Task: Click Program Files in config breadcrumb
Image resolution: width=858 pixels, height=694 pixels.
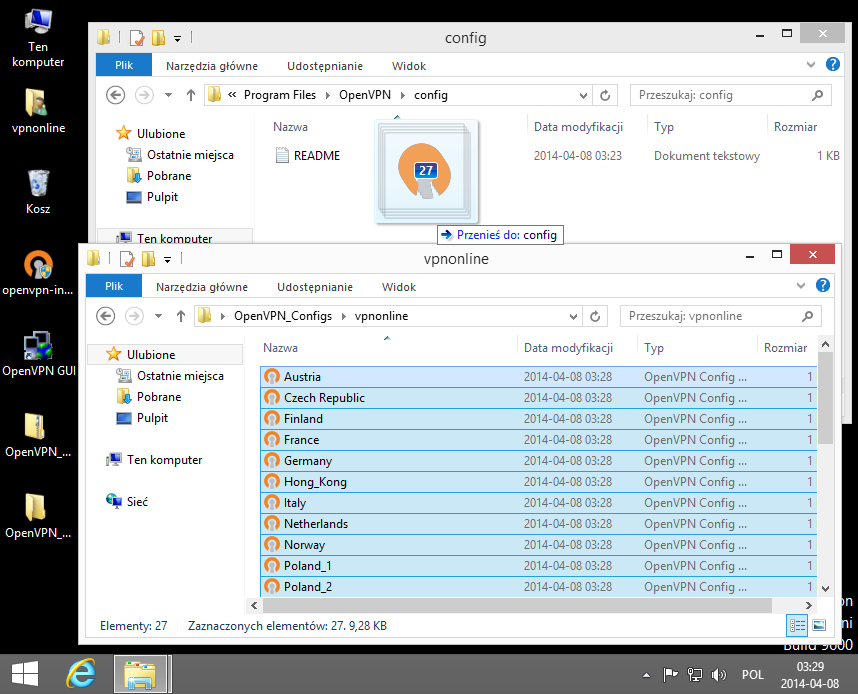Action: click(x=280, y=95)
